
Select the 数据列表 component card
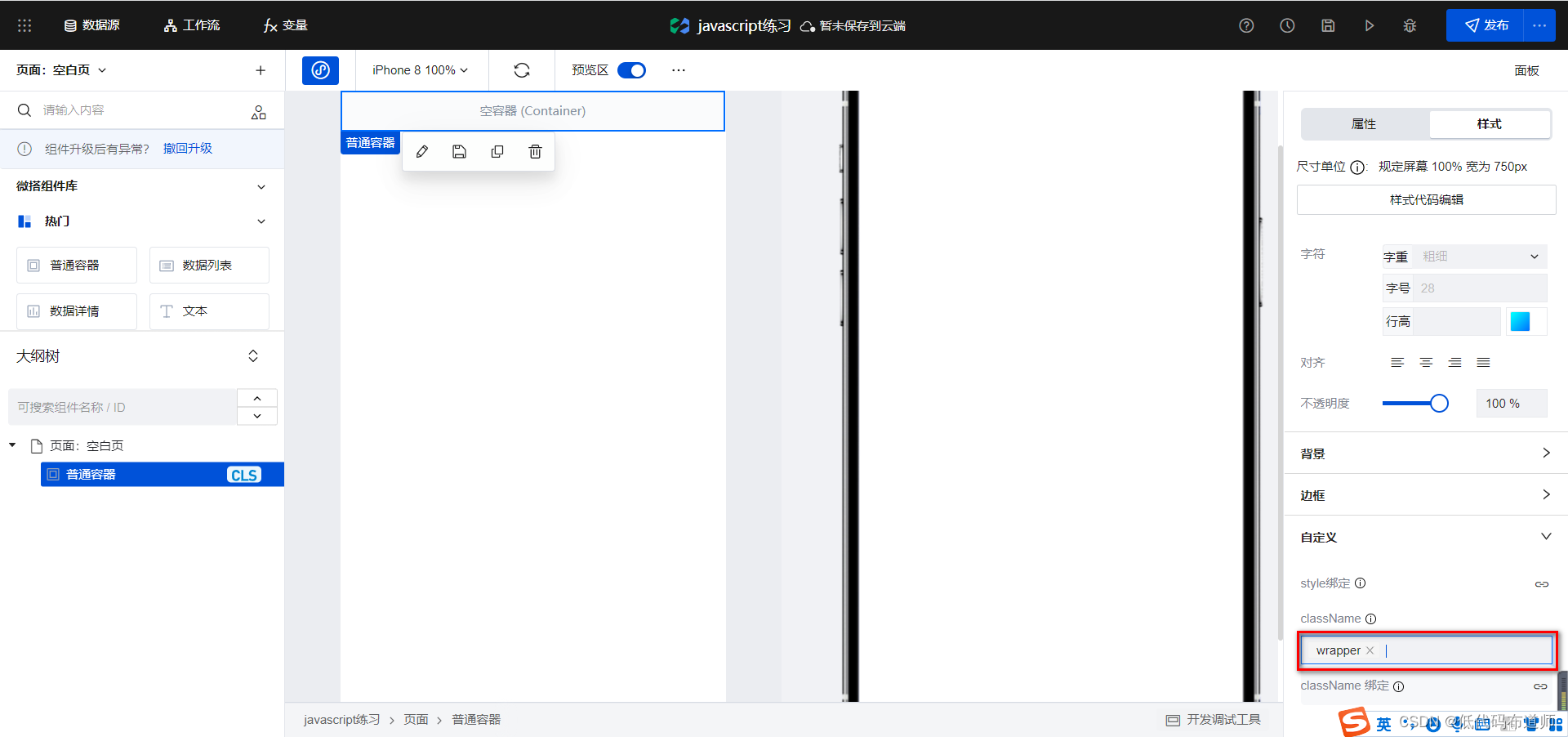(209, 266)
